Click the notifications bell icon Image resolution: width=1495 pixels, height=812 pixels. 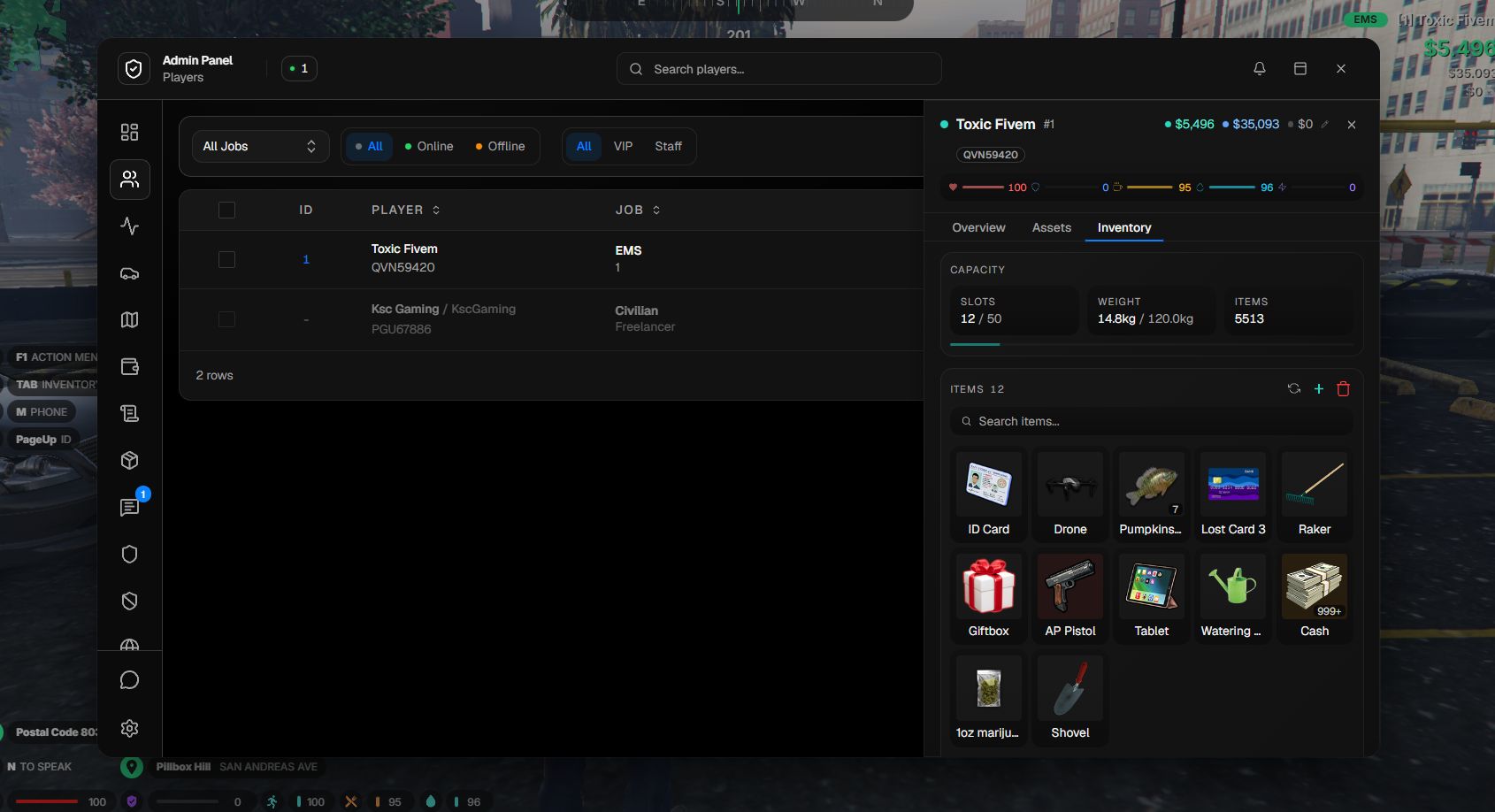click(x=1260, y=69)
